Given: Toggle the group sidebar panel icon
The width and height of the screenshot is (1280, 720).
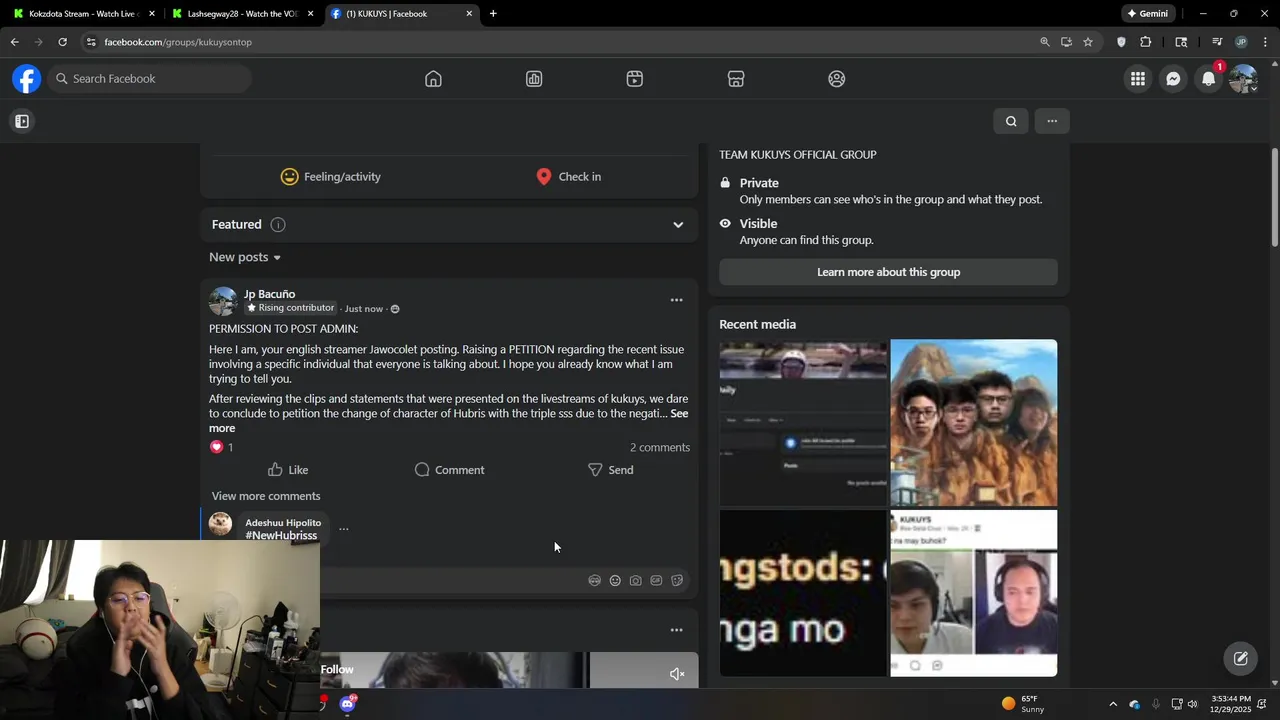Looking at the screenshot, I should [x=22, y=121].
